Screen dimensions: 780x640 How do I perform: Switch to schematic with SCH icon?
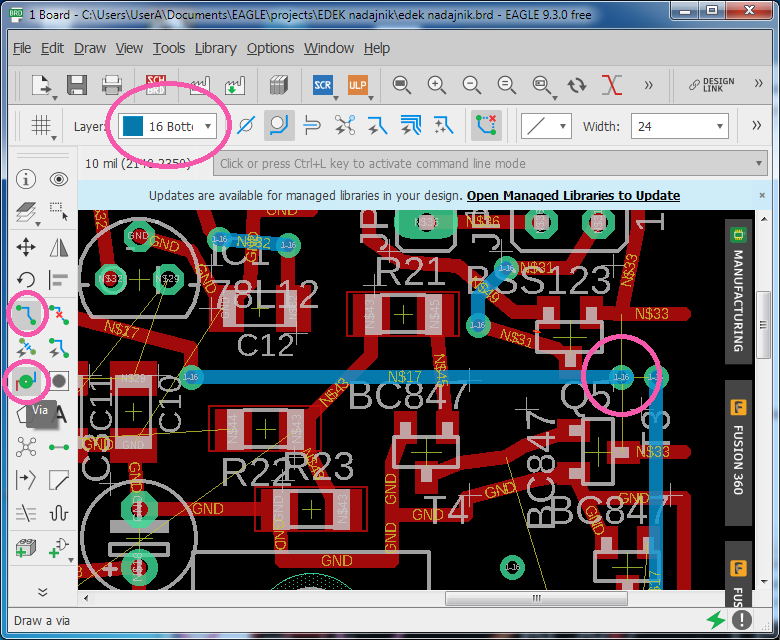(157, 85)
